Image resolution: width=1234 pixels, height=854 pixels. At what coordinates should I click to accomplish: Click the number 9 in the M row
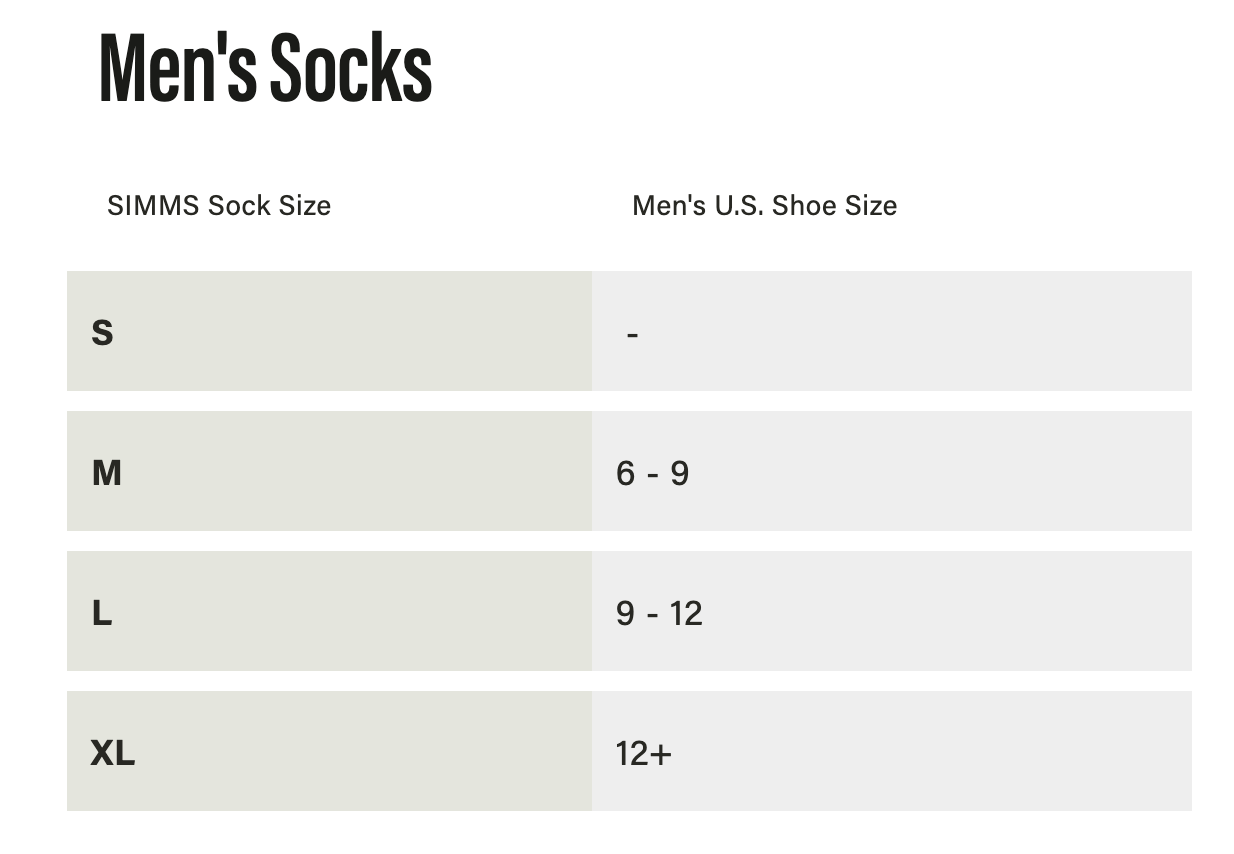(x=679, y=472)
